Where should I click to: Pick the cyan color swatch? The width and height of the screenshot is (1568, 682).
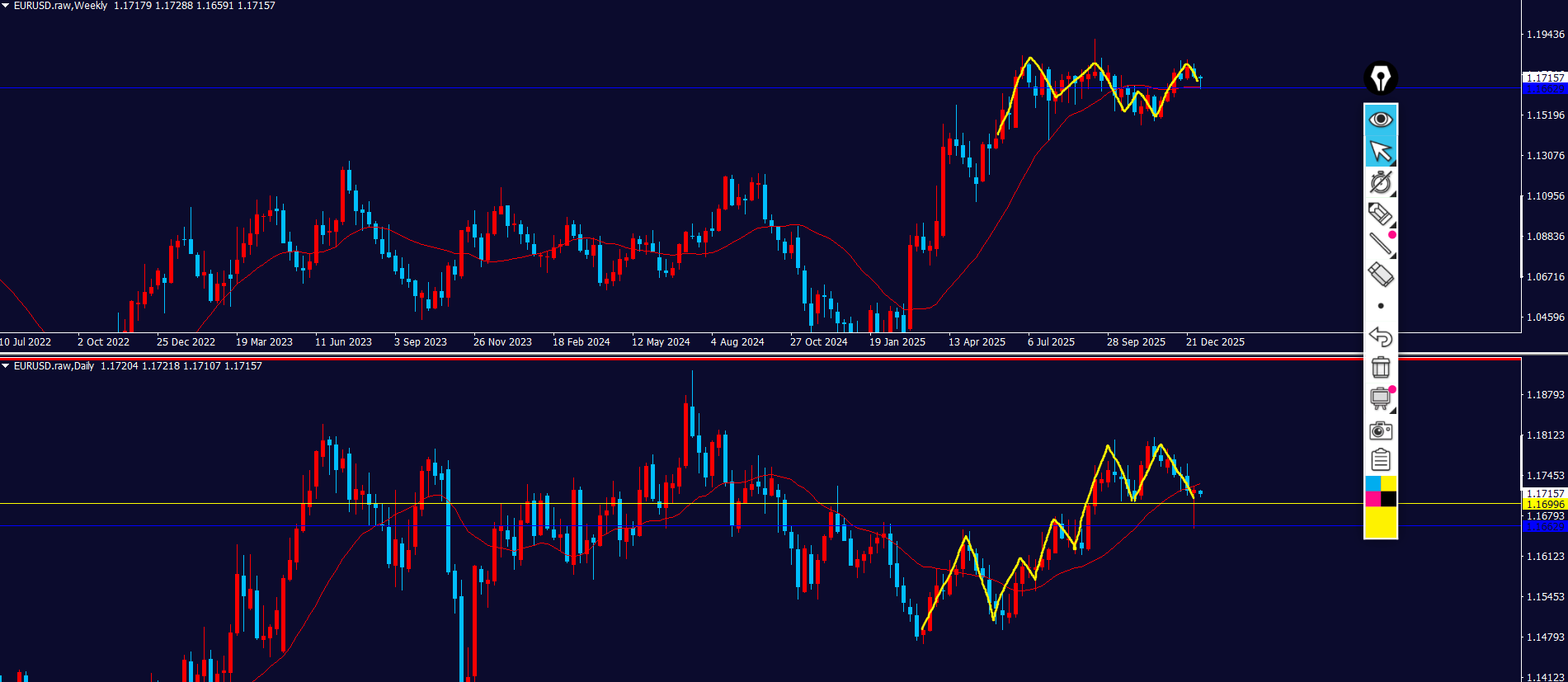tap(1373, 483)
